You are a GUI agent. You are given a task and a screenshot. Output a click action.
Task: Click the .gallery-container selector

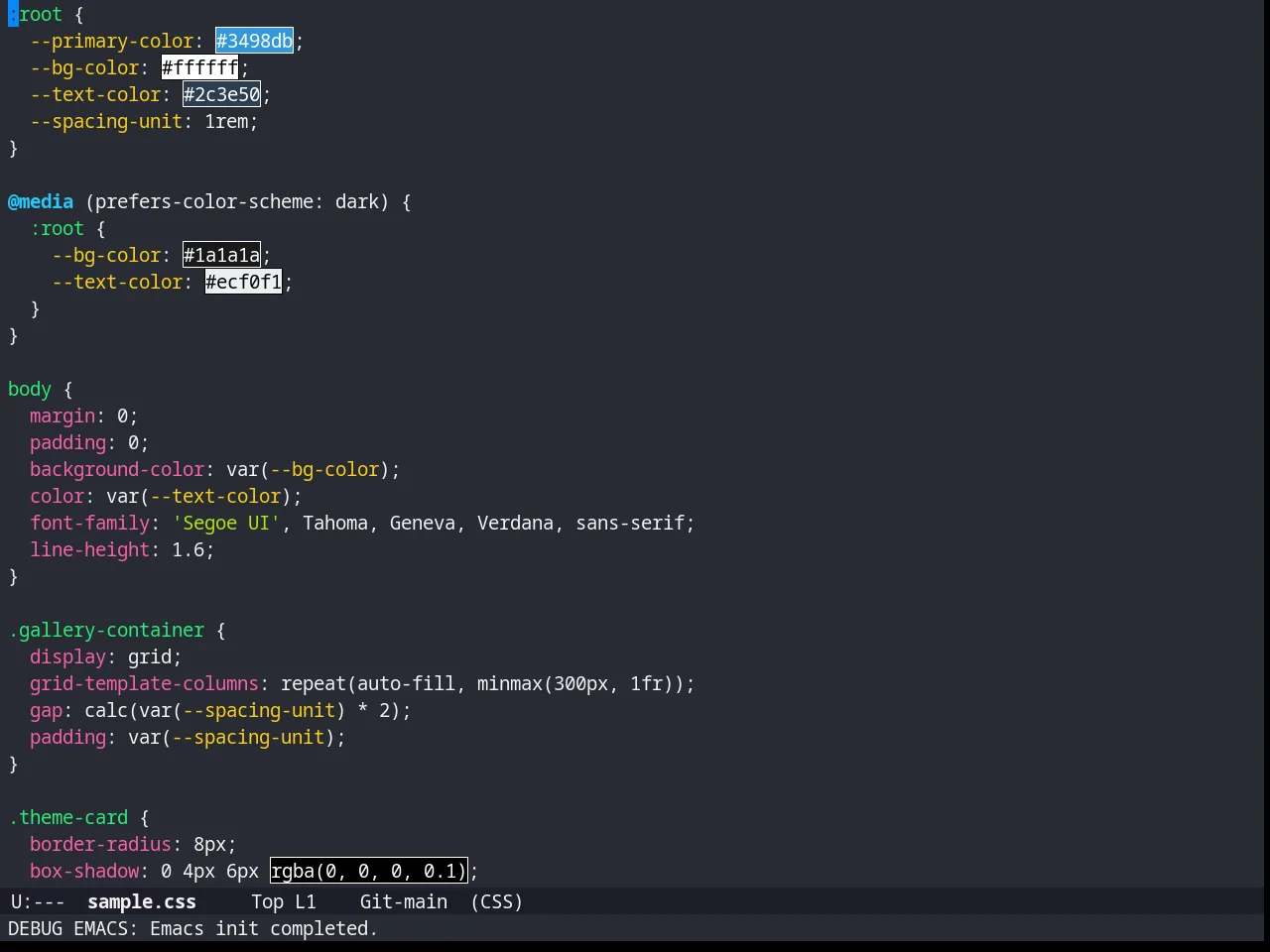pos(106,630)
